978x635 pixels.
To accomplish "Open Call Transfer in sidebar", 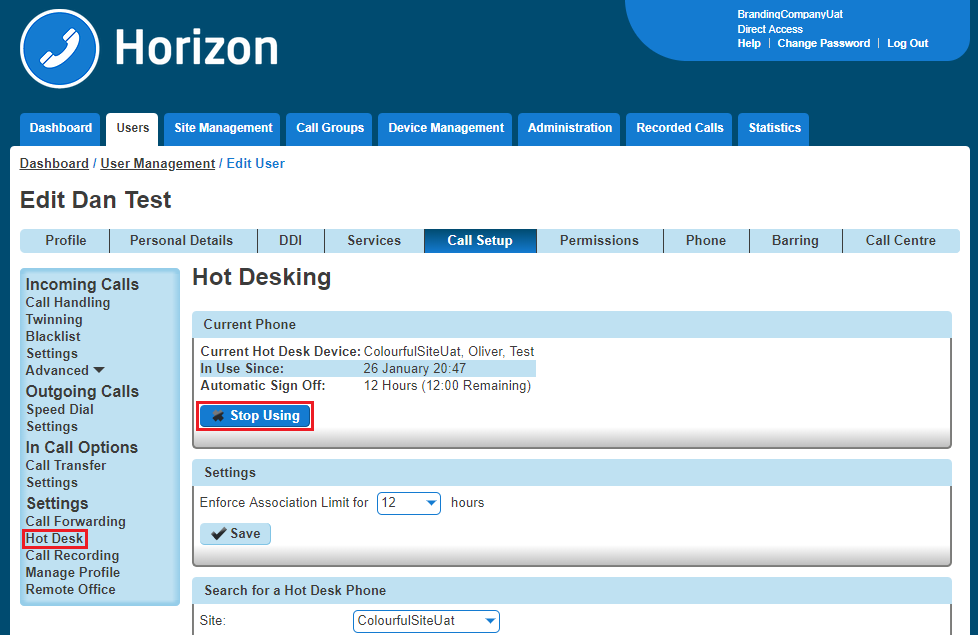I will point(65,465).
